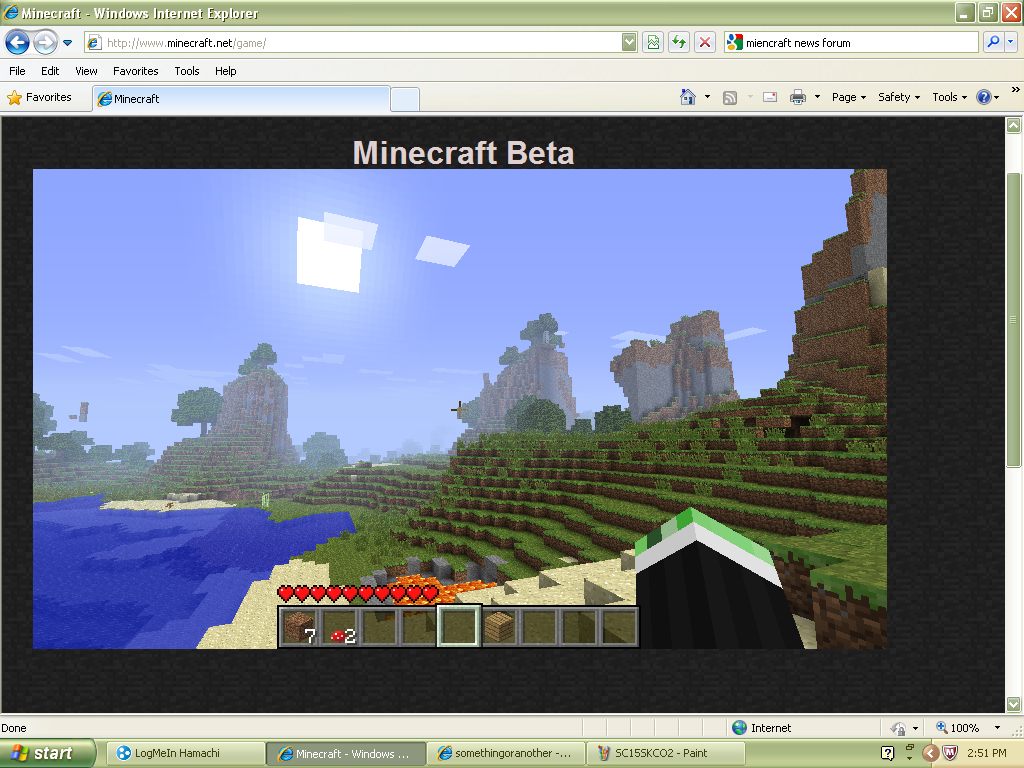The width and height of the screenshot is (1024, 768).
Task: Refresh the page with green arrows icon
Action: 679,43
